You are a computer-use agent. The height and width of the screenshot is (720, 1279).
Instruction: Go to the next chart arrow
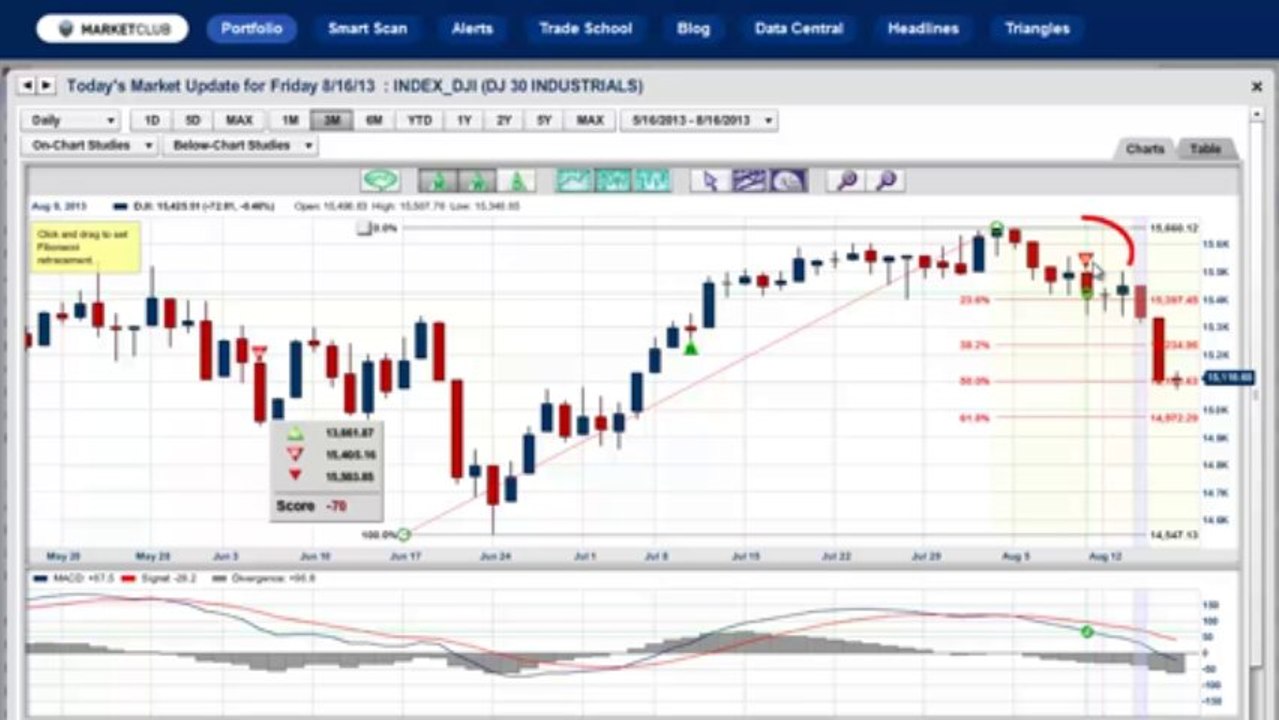(x=46, y=86)
